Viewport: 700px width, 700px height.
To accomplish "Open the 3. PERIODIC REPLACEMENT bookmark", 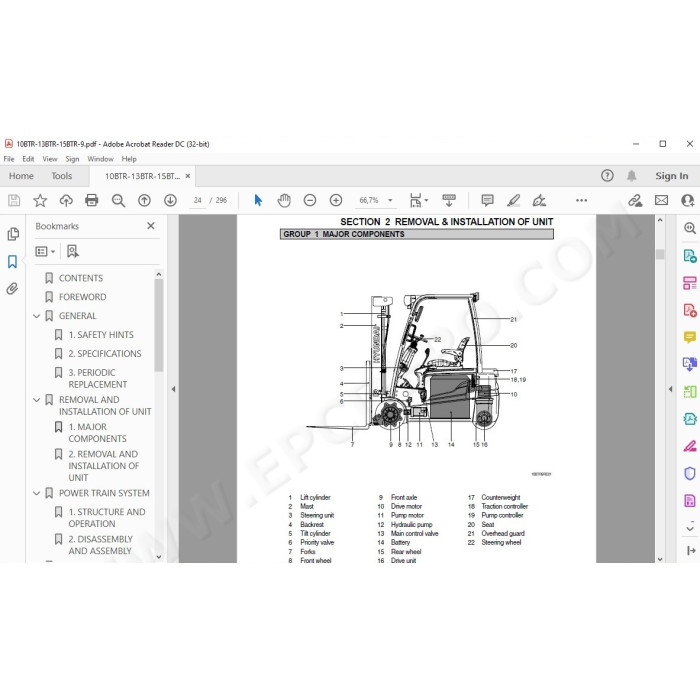I will click(x=98, y=378).
